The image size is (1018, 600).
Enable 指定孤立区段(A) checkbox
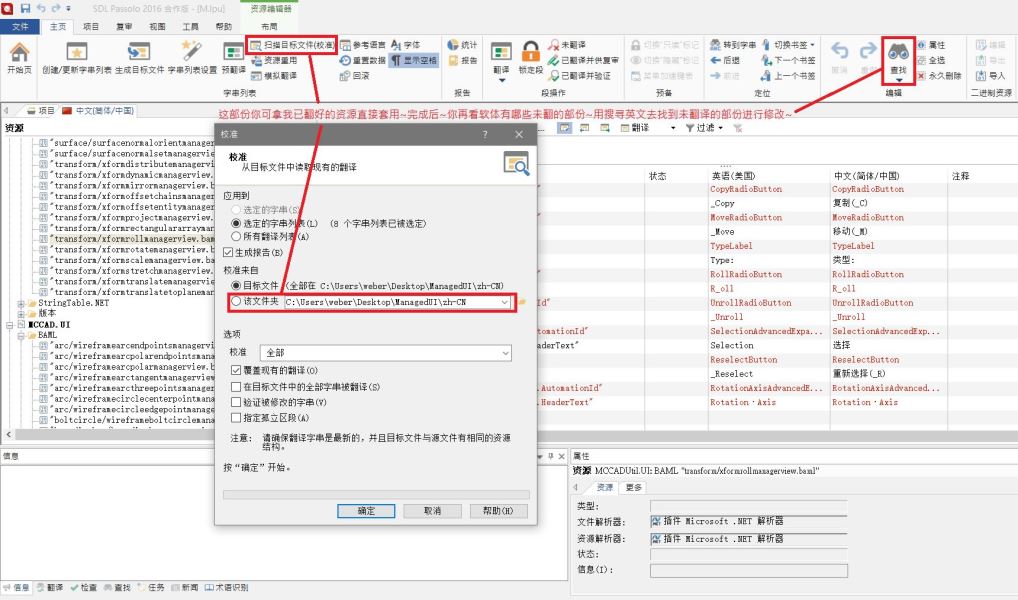(x=236, y=418)
